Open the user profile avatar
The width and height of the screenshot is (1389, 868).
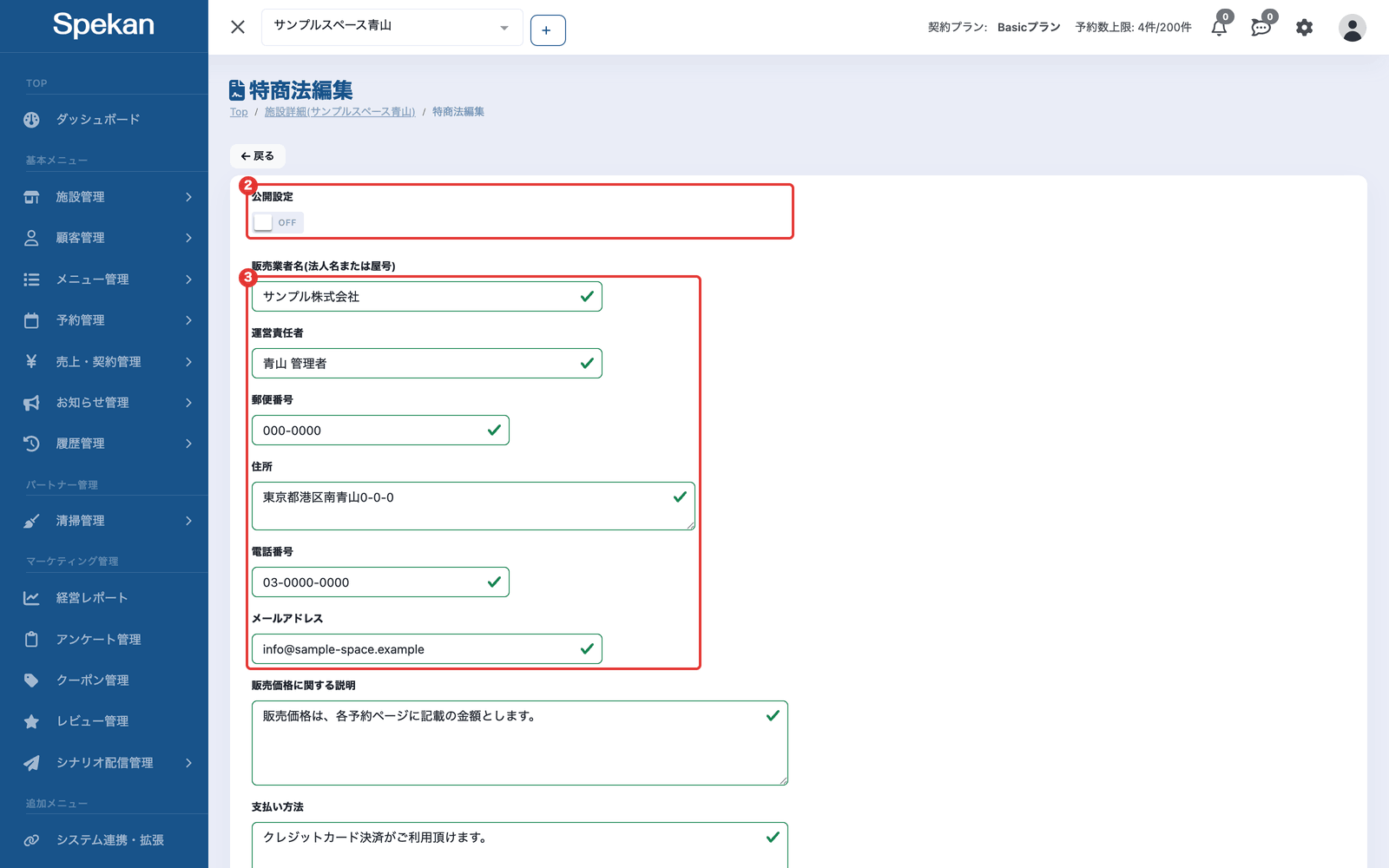1352,27
